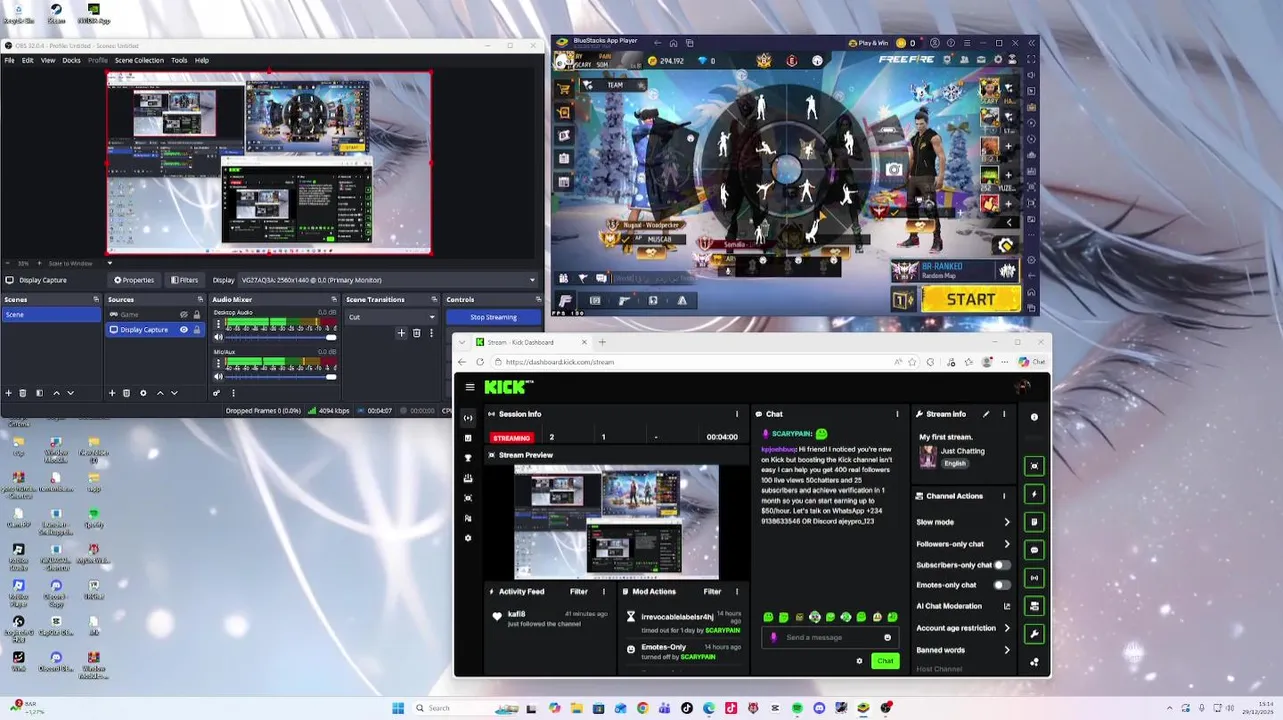Viewport: 1283px width, 720px height.
Task: Click Kick sidebar trophy icon
Action: 468,458
